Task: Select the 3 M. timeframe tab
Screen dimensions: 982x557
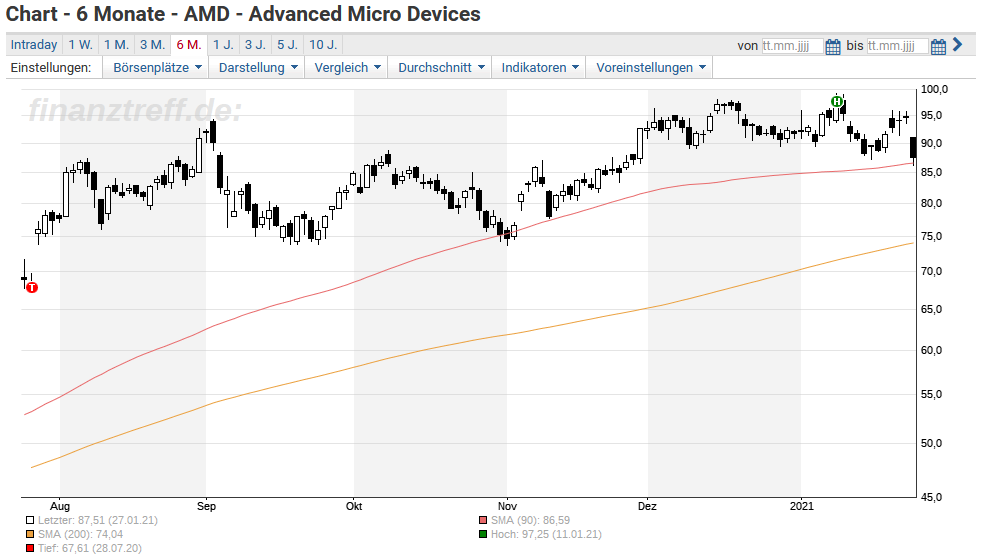Action: (x=152, y=44)
